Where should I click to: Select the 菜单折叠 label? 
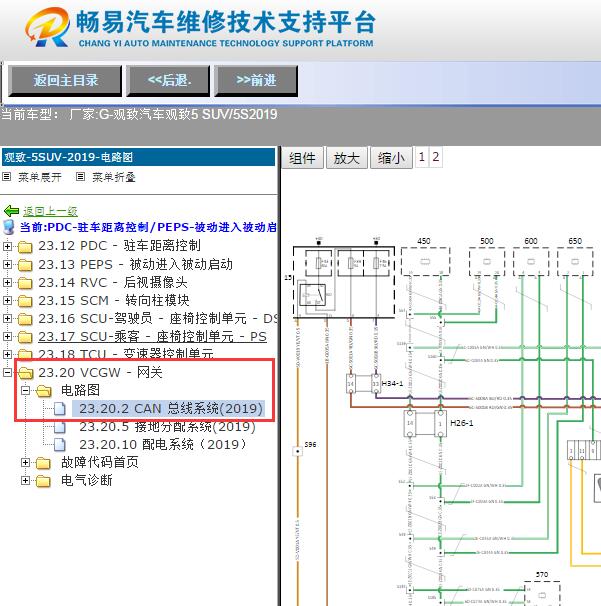point(114,177)
